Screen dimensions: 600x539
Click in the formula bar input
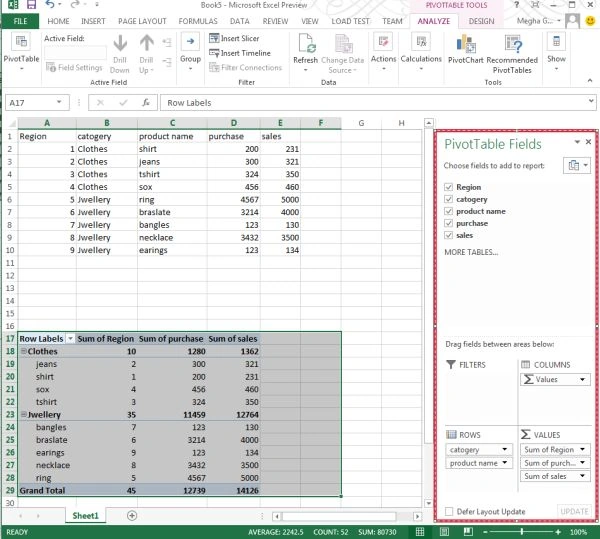point(374,103)
